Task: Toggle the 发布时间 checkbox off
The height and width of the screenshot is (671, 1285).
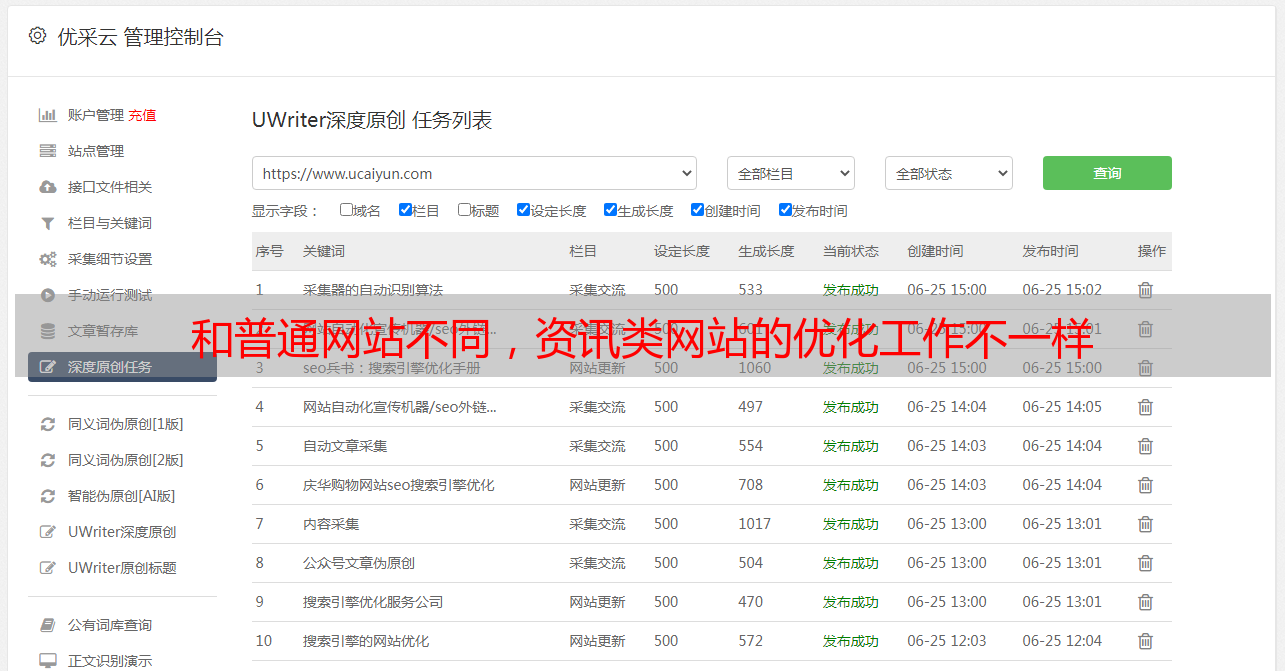Action: click(785, 210)
